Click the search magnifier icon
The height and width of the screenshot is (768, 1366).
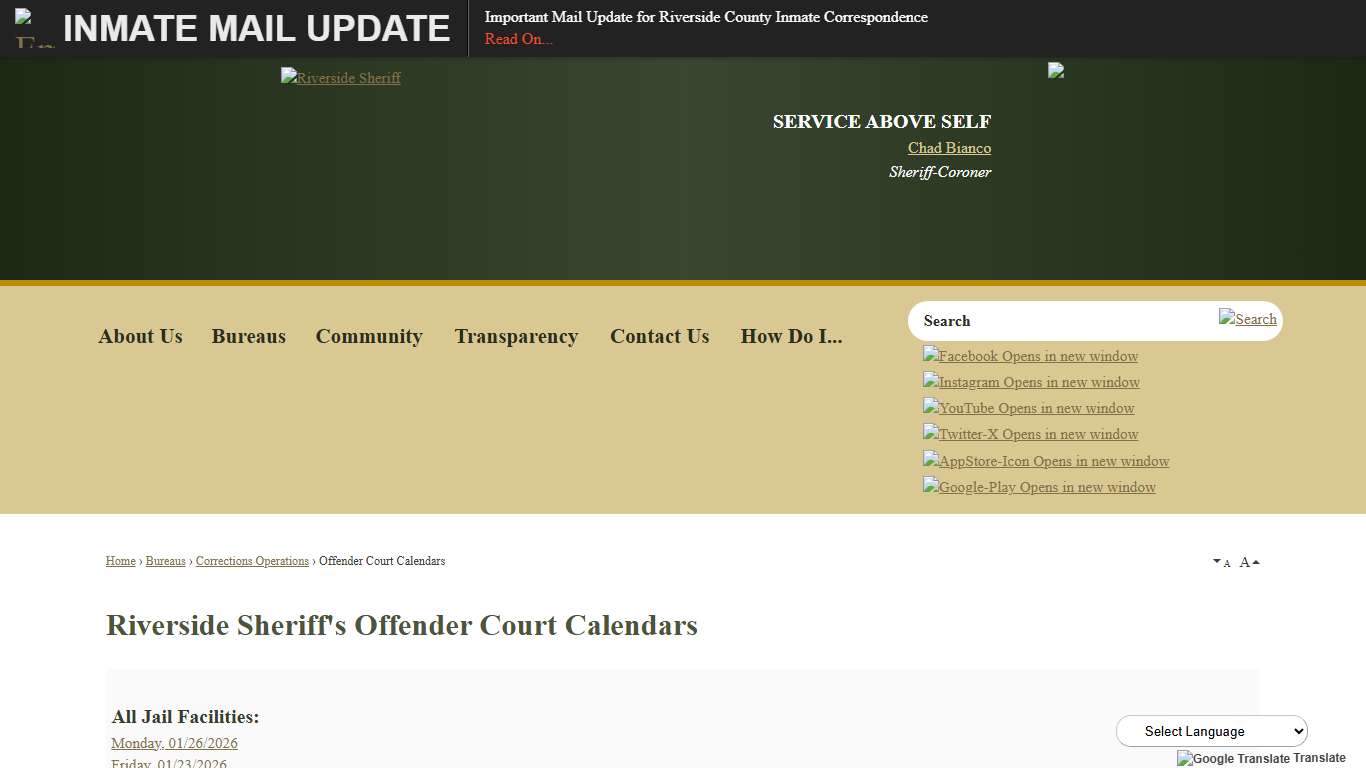pos(1247,318)
